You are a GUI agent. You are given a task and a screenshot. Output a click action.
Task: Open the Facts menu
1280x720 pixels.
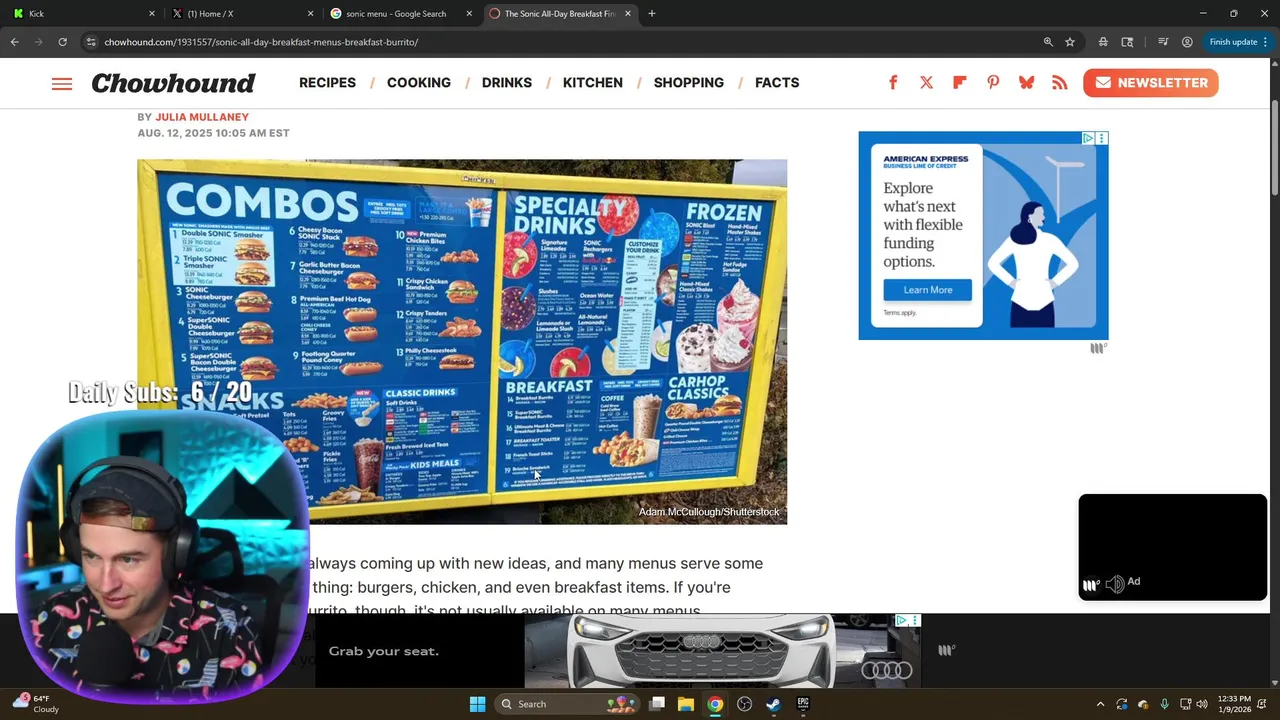777,83
